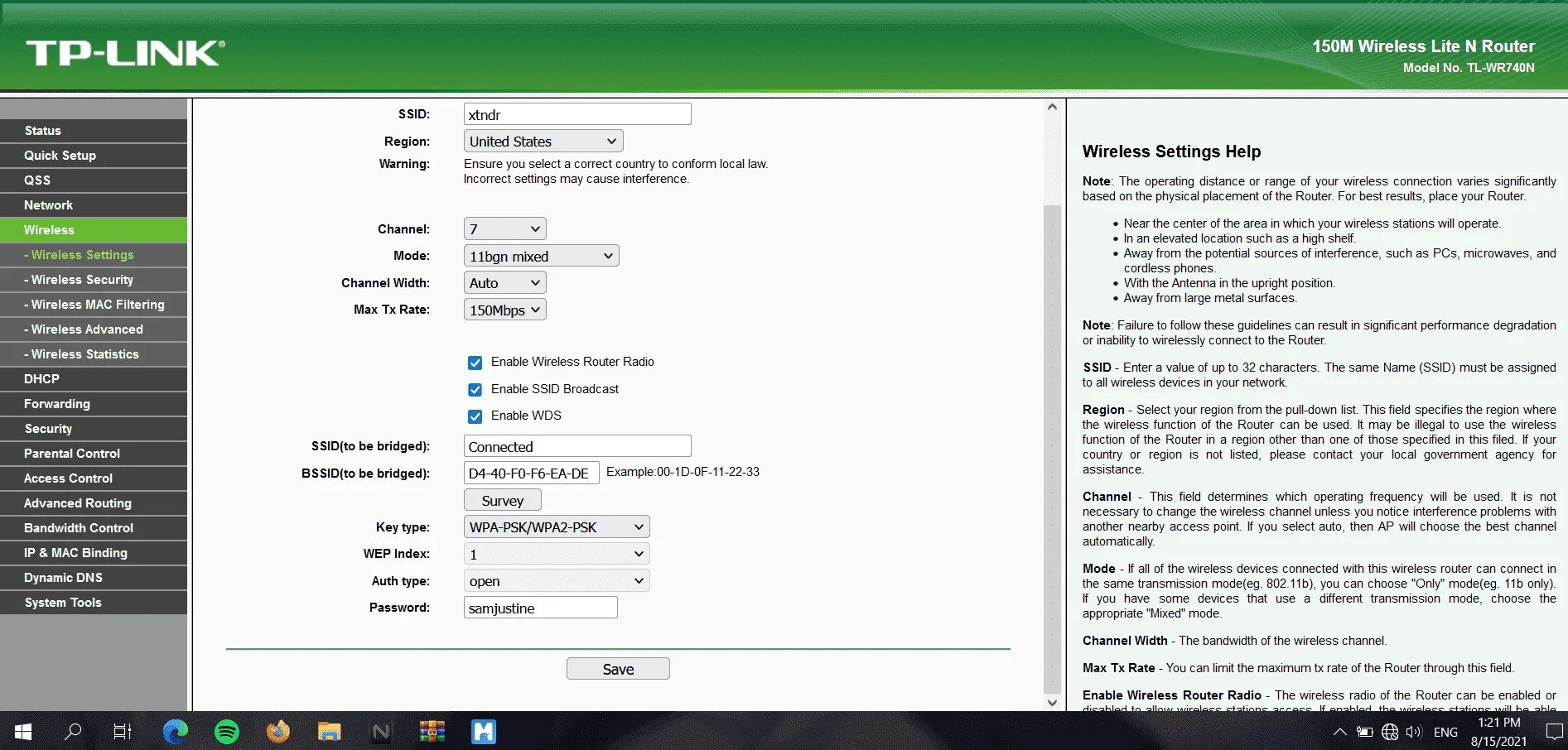Open the N app taskbar icon
This screenshot has height=750, width=1568.
tap(381, 731)
